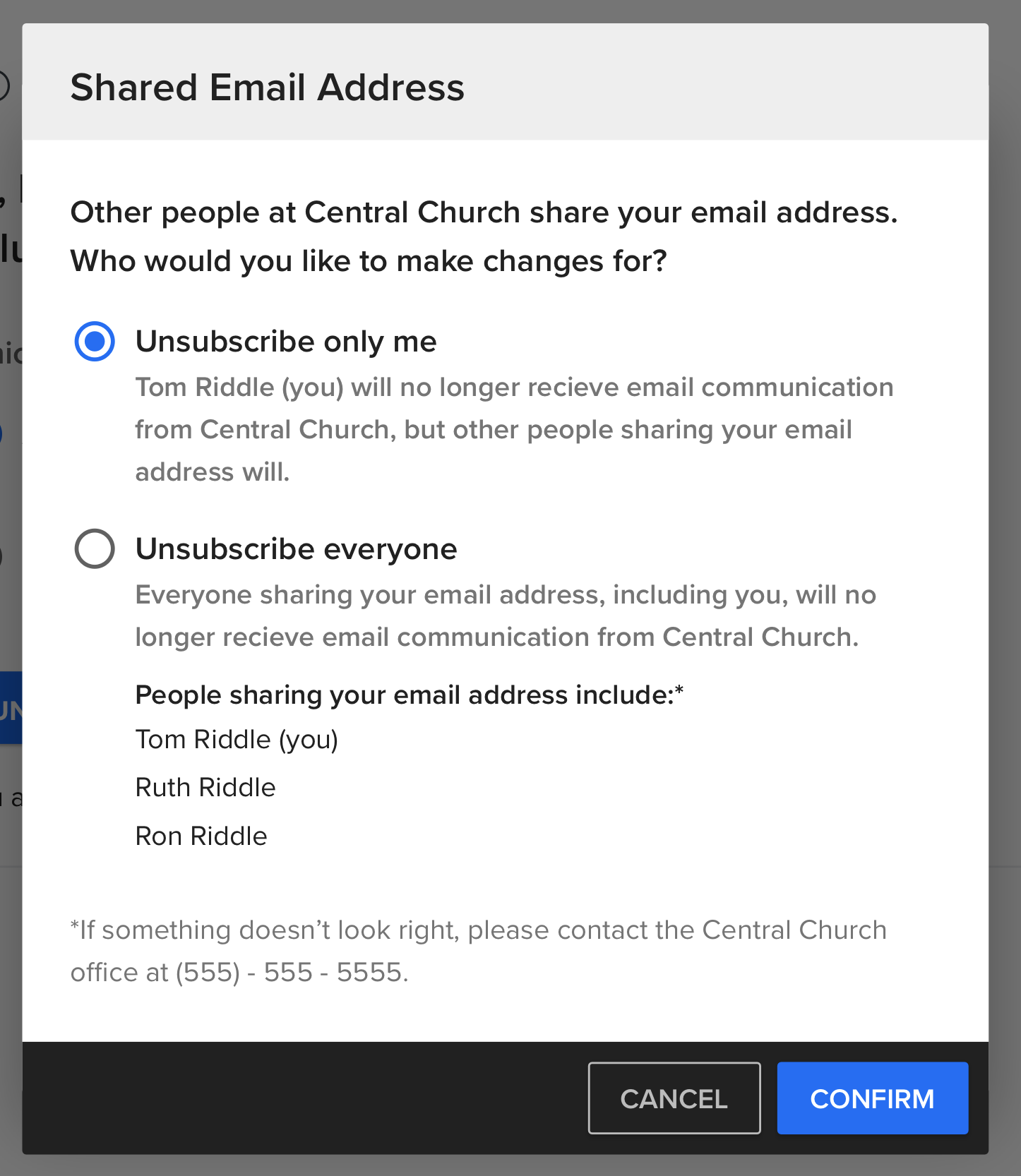The height and width of the screenshot is (1176, 1021).
Task: Click the Shared Email Address dialog title
Action: coord(267,87)
